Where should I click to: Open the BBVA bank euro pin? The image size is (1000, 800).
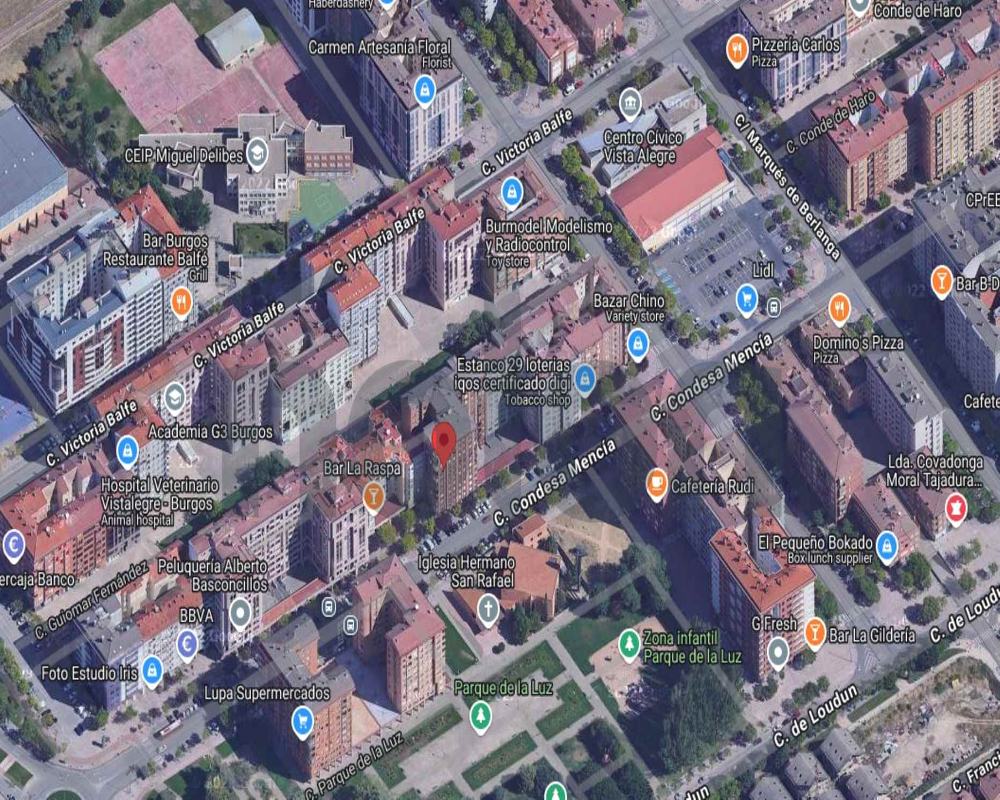[x=187, y=645]
